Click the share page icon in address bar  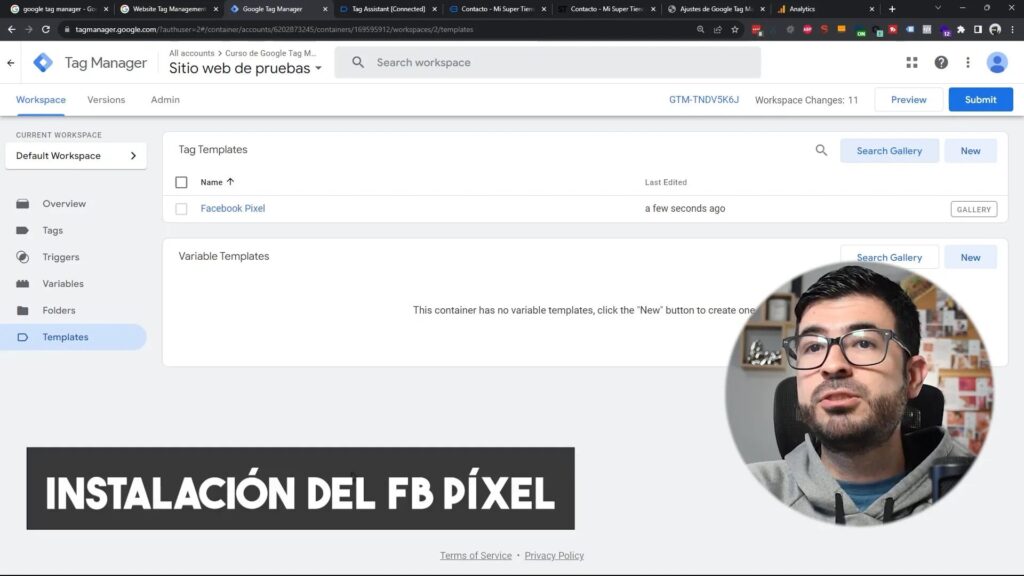pos(718,29)
